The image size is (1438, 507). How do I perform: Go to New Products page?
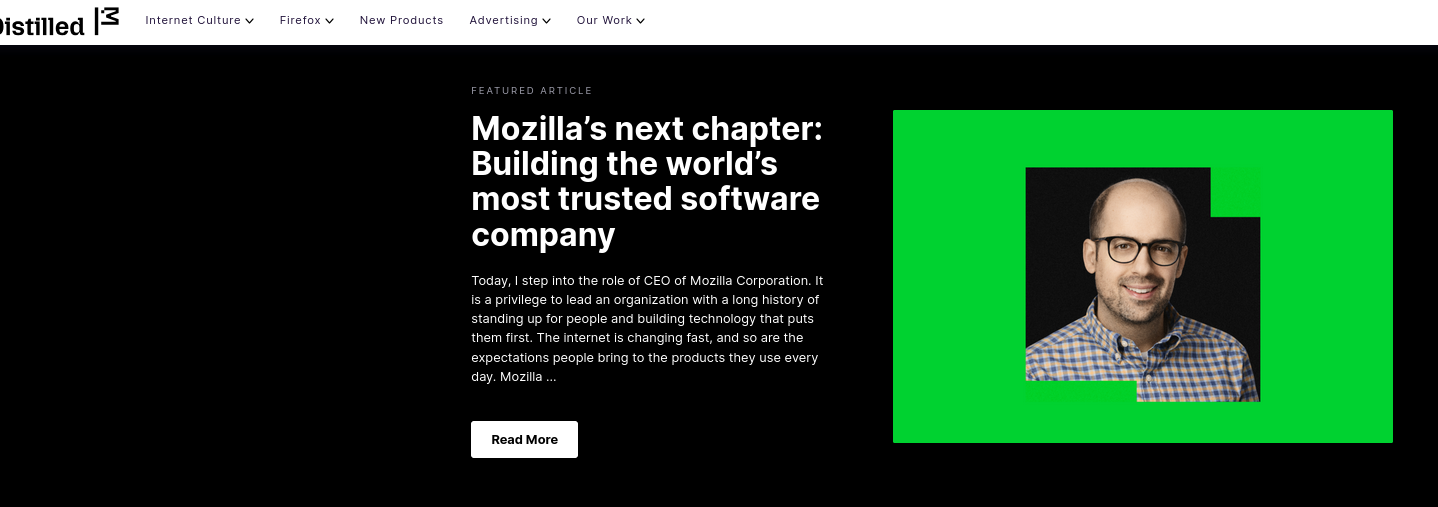point(401,20)
